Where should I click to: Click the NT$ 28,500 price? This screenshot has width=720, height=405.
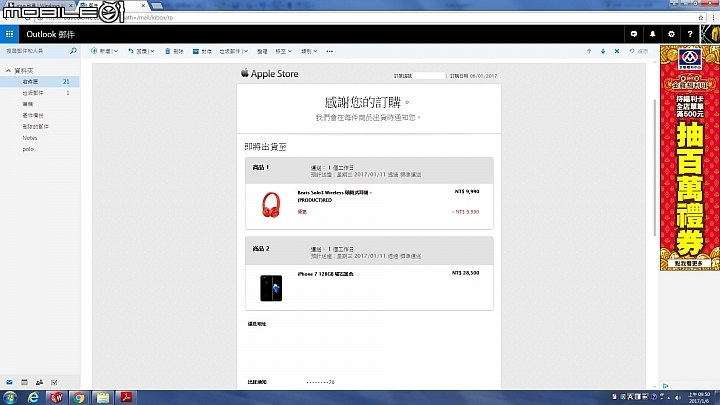point(465,273)
